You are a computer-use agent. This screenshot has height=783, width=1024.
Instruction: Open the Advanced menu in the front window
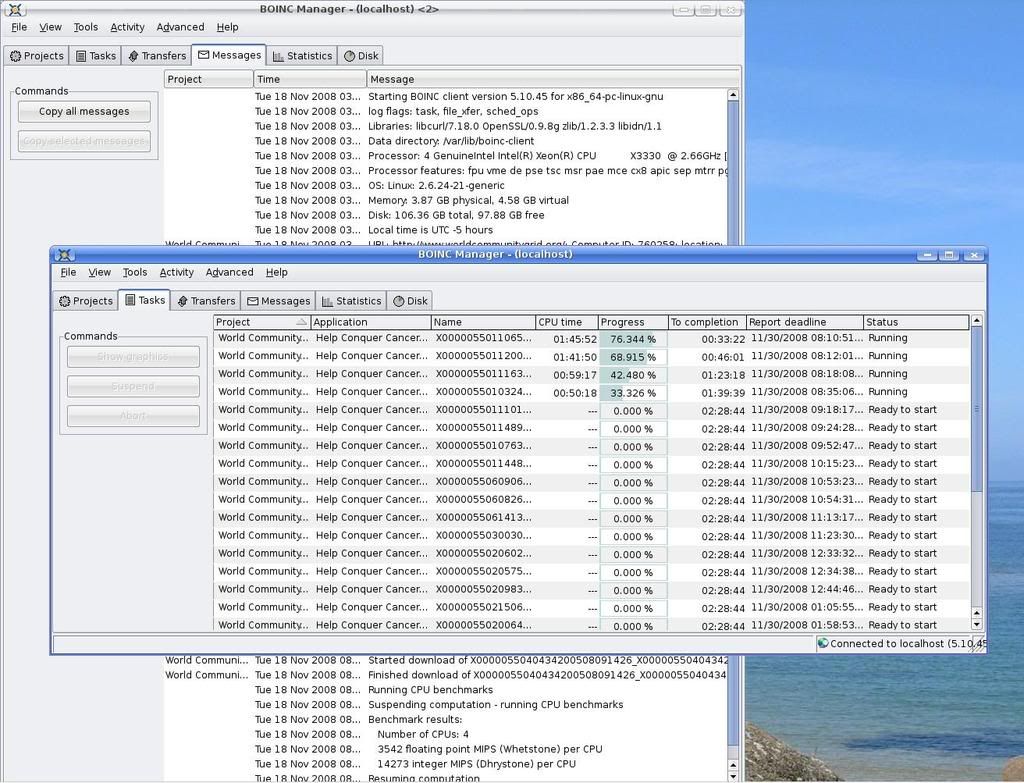click(x=229, y=272)
